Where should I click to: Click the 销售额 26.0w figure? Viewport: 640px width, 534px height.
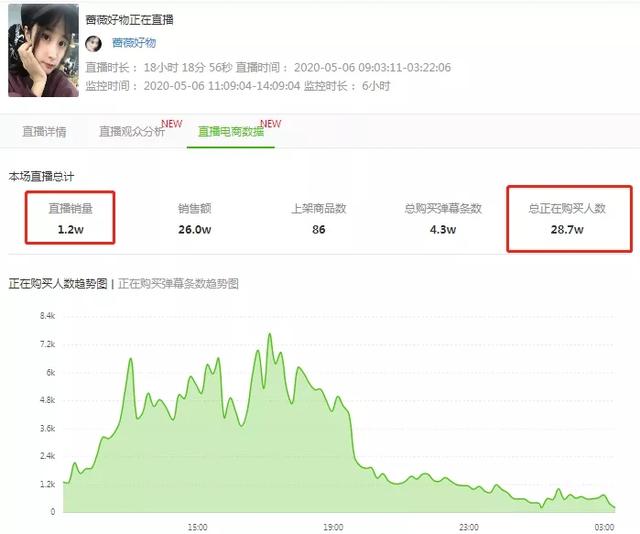point(194,229)
